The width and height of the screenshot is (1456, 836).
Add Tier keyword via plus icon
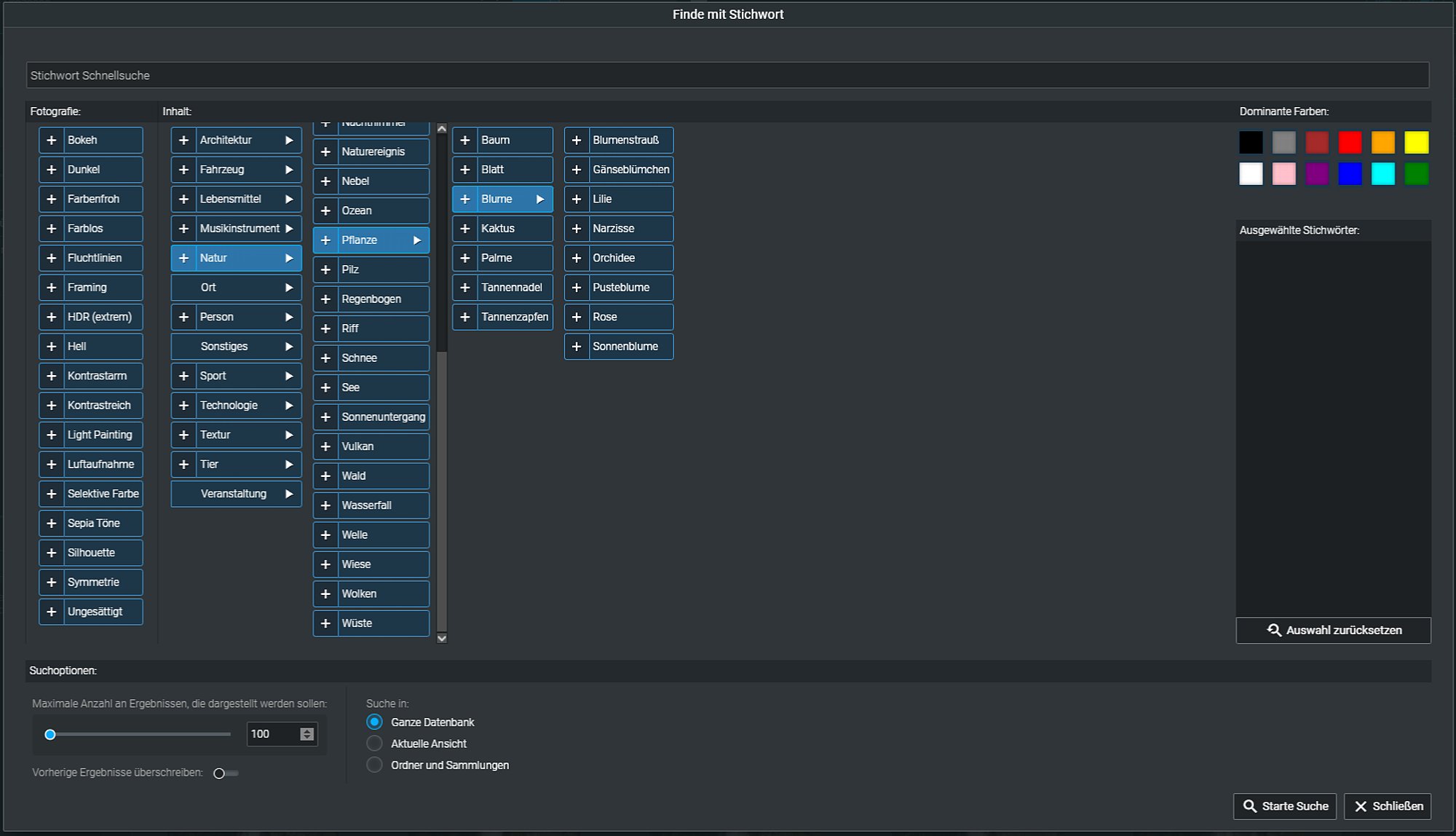tap(184, 464)
